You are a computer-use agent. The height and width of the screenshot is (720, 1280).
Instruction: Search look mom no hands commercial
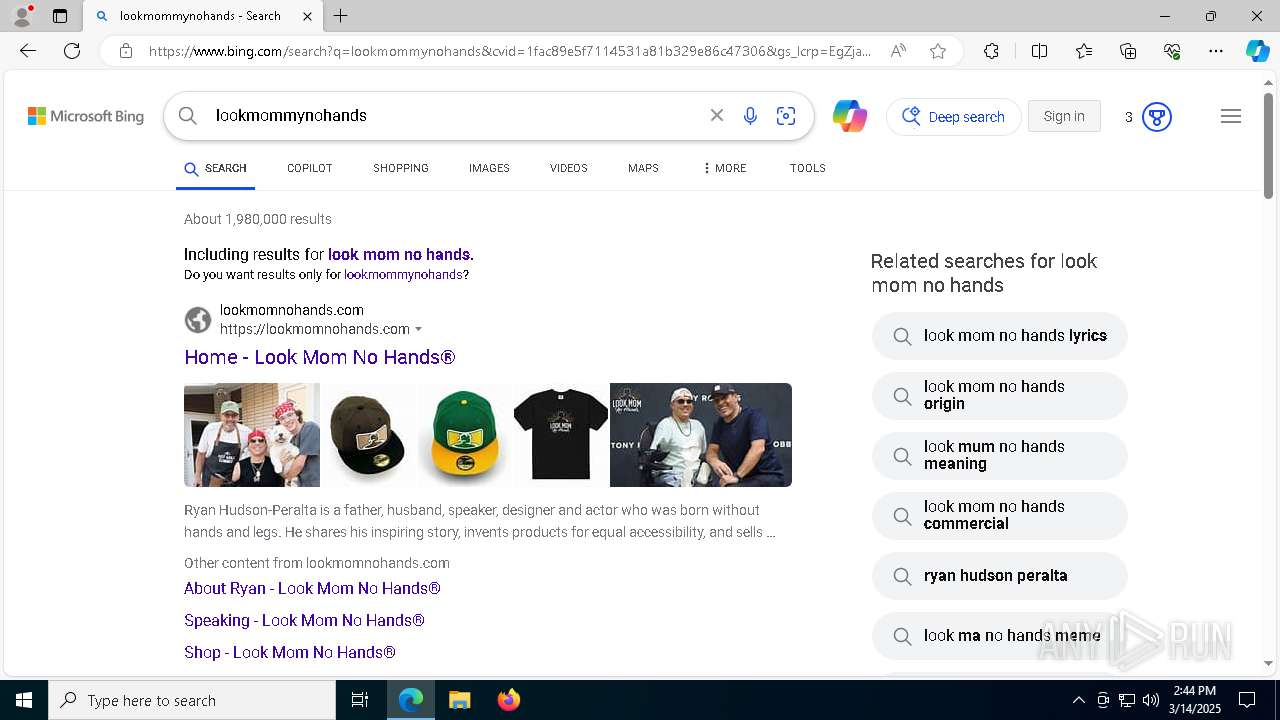pyautogui.click(x=1000, y=515)
